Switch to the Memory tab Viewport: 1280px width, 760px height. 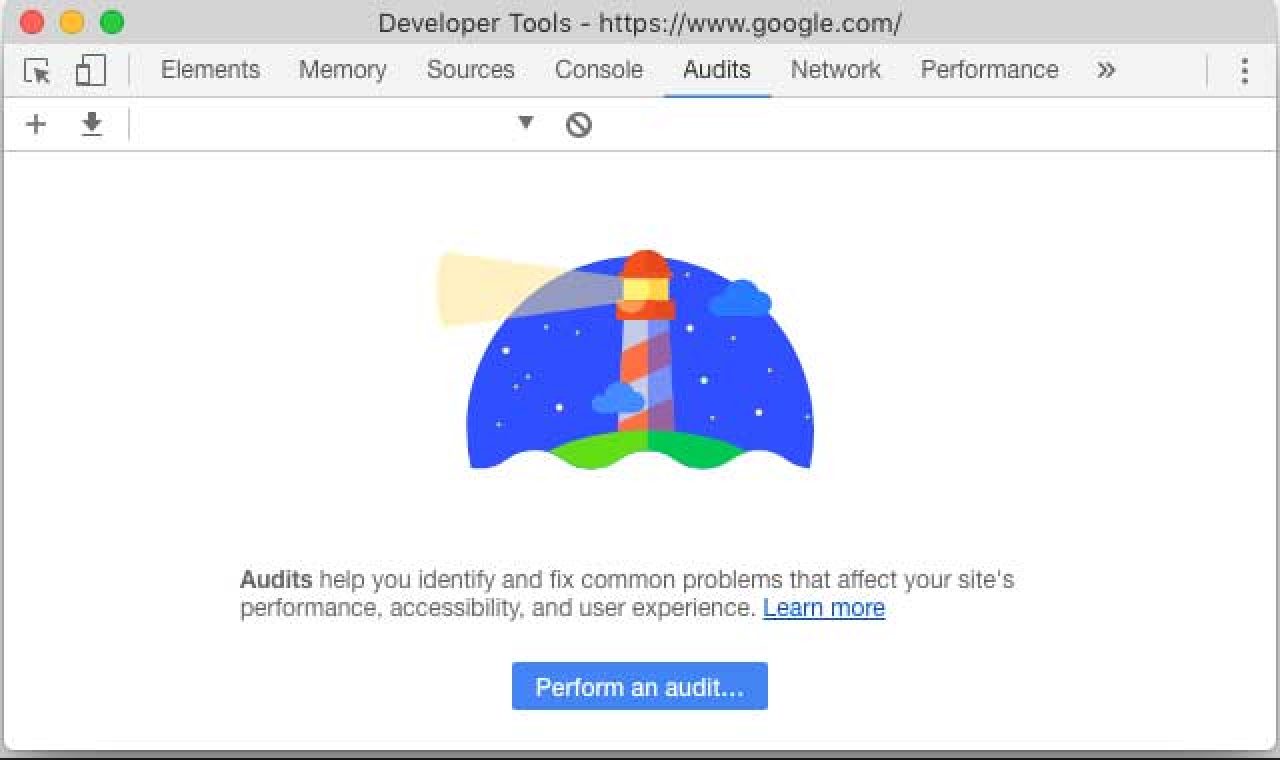coord(342,70)
